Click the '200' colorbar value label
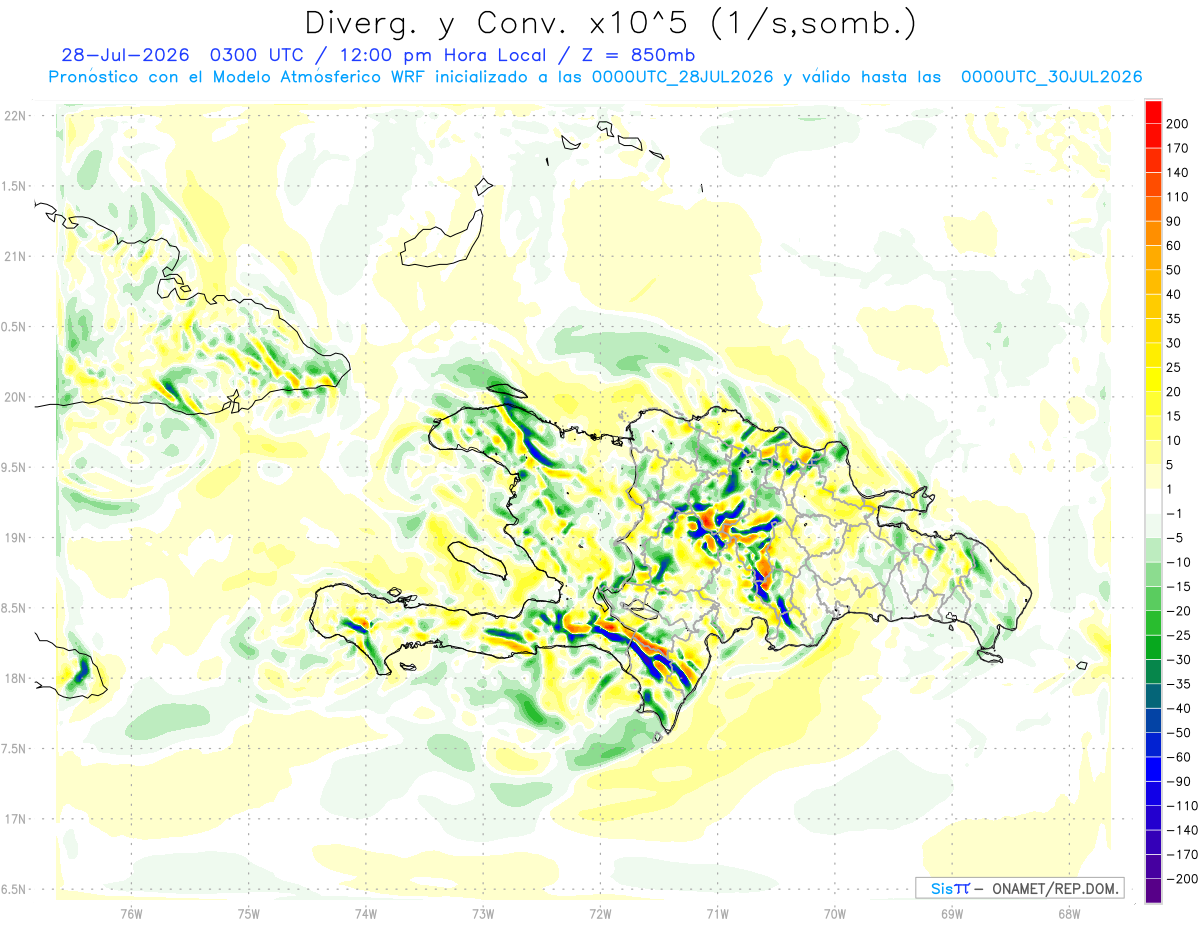 (1178, 124)
